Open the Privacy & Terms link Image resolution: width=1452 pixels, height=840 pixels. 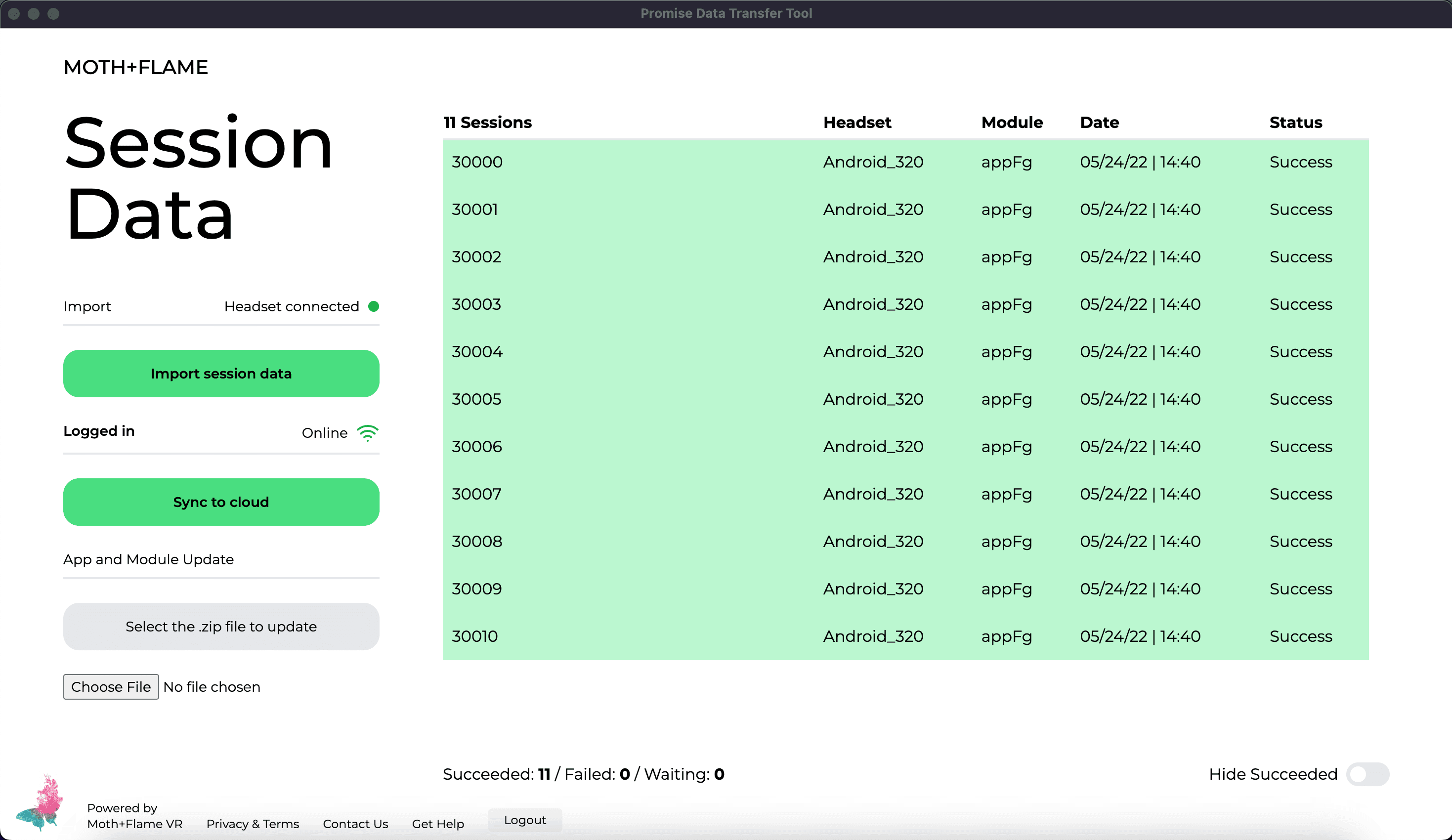point(253,824)
